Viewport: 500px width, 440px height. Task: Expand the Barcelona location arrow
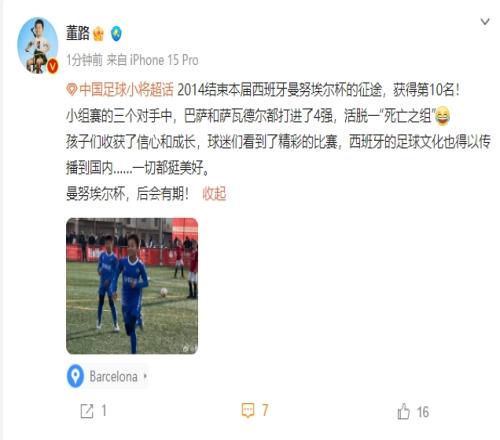(x=145, y=377)
